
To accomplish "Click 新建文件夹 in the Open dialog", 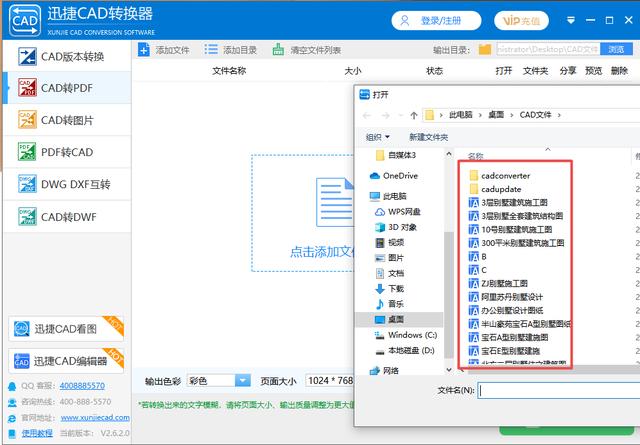I will [429, 137].
